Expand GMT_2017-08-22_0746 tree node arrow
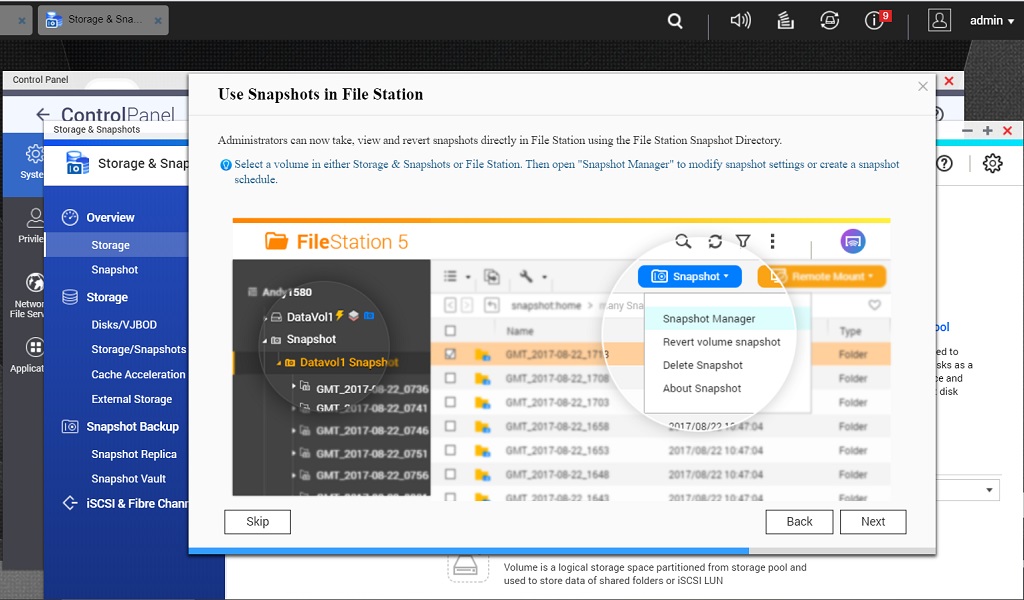 293,430
